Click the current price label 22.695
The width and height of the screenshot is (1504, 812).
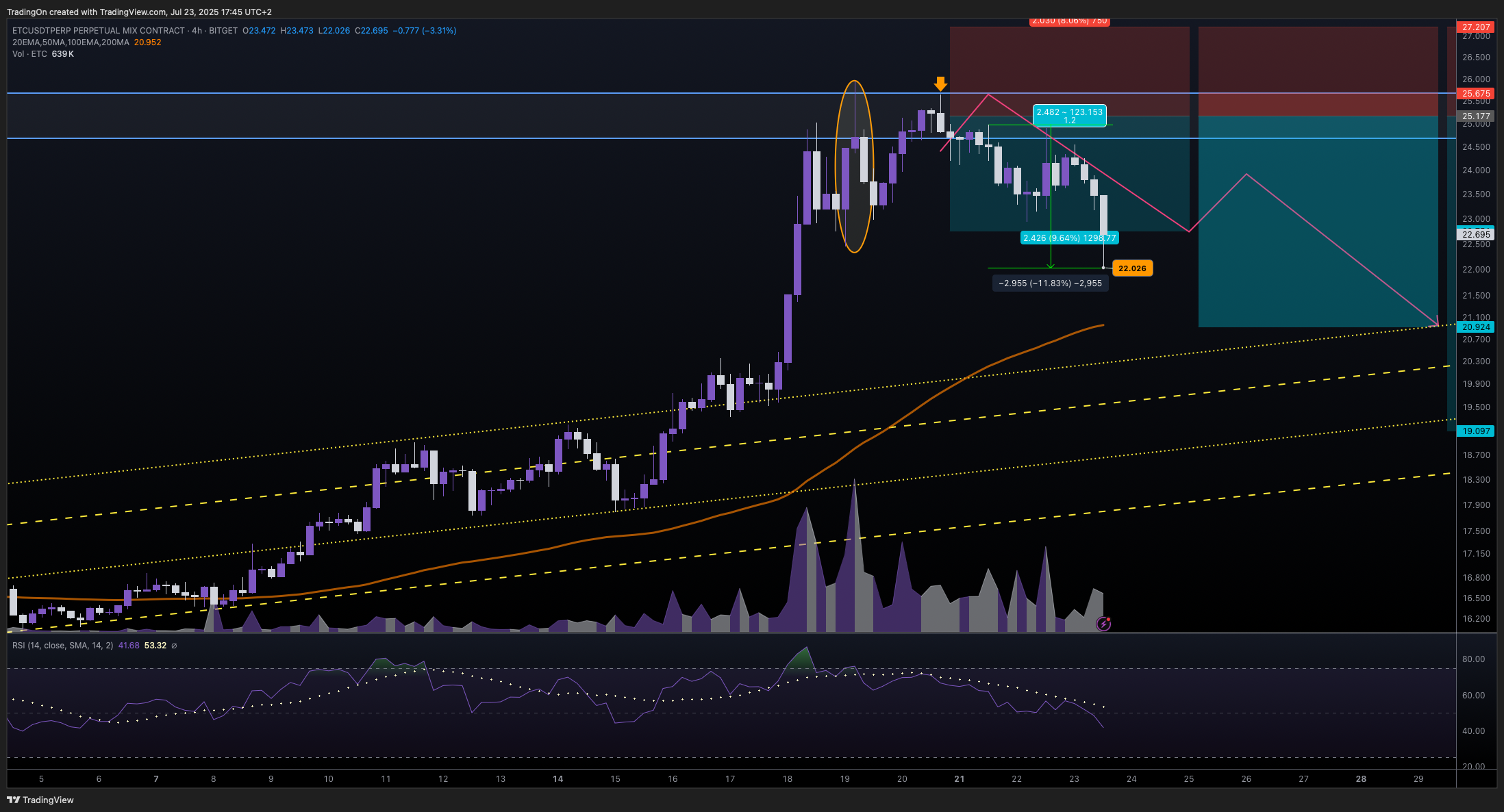(1476, 235)
